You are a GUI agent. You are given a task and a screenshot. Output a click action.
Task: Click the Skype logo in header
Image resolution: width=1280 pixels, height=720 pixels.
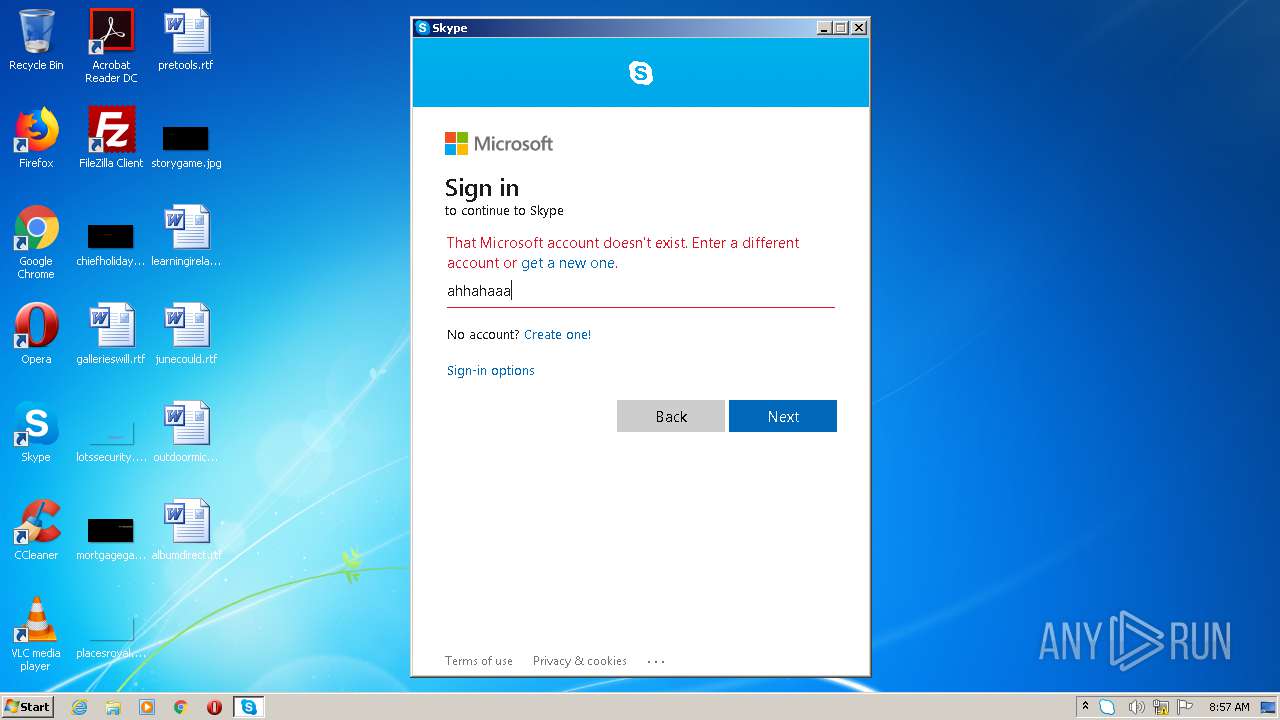pos(641,72)
